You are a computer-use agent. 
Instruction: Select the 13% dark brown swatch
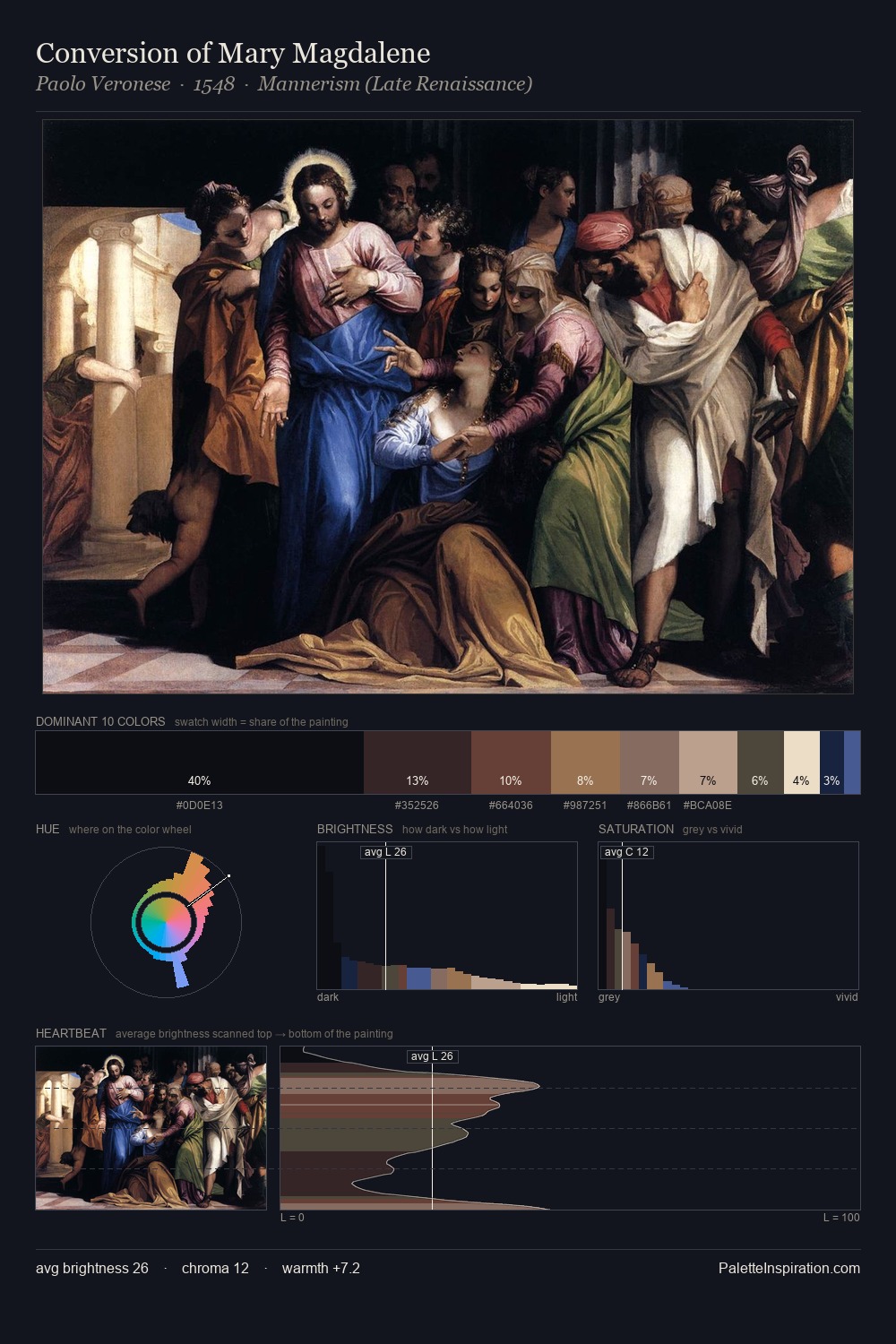(x=418, y=762)
